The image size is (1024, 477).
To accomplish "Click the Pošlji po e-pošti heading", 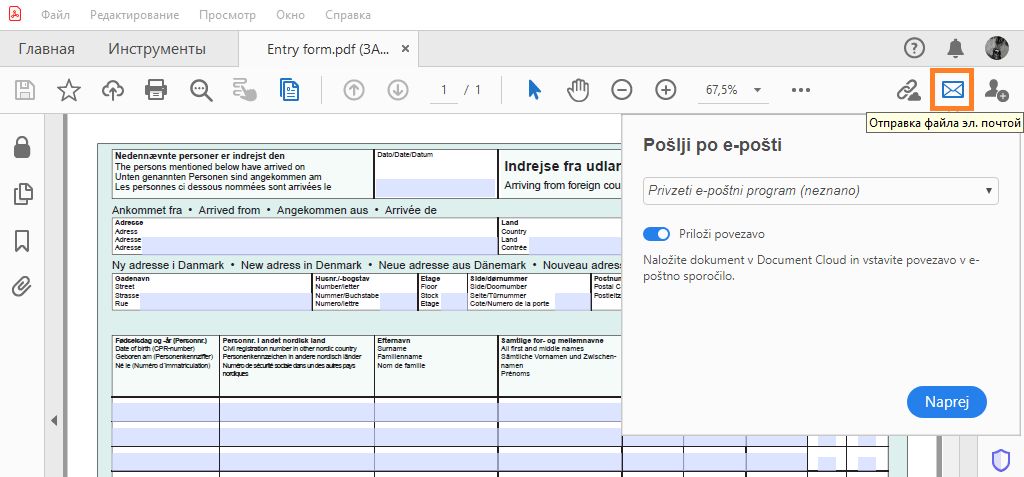I will (x=712, y=145).
